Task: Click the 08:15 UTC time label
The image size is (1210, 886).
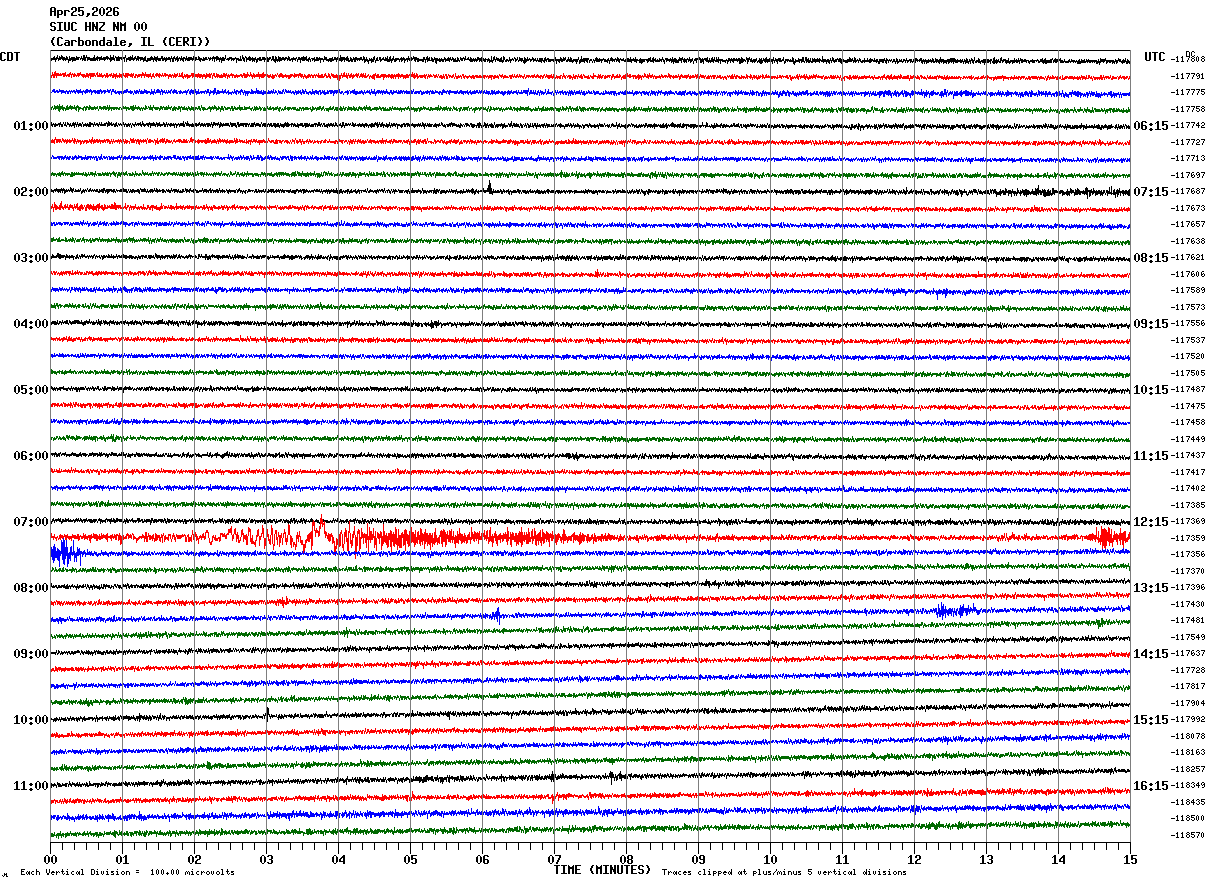Action: pyautogui.click(x=1150, y=258)
